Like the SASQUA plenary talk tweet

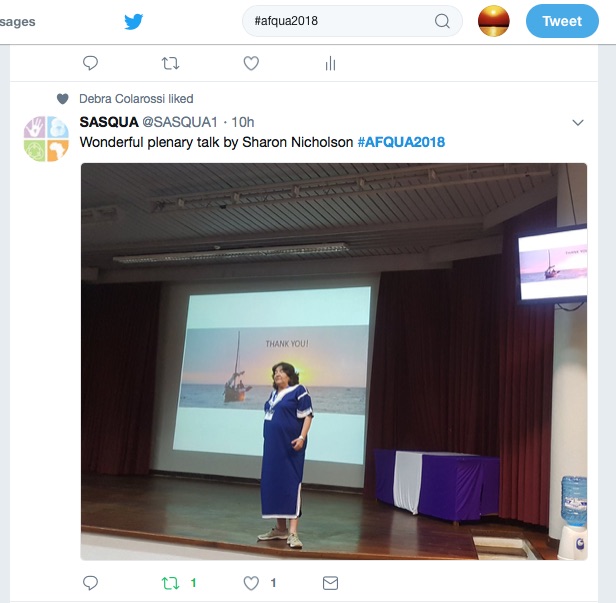tap(251, 583)
